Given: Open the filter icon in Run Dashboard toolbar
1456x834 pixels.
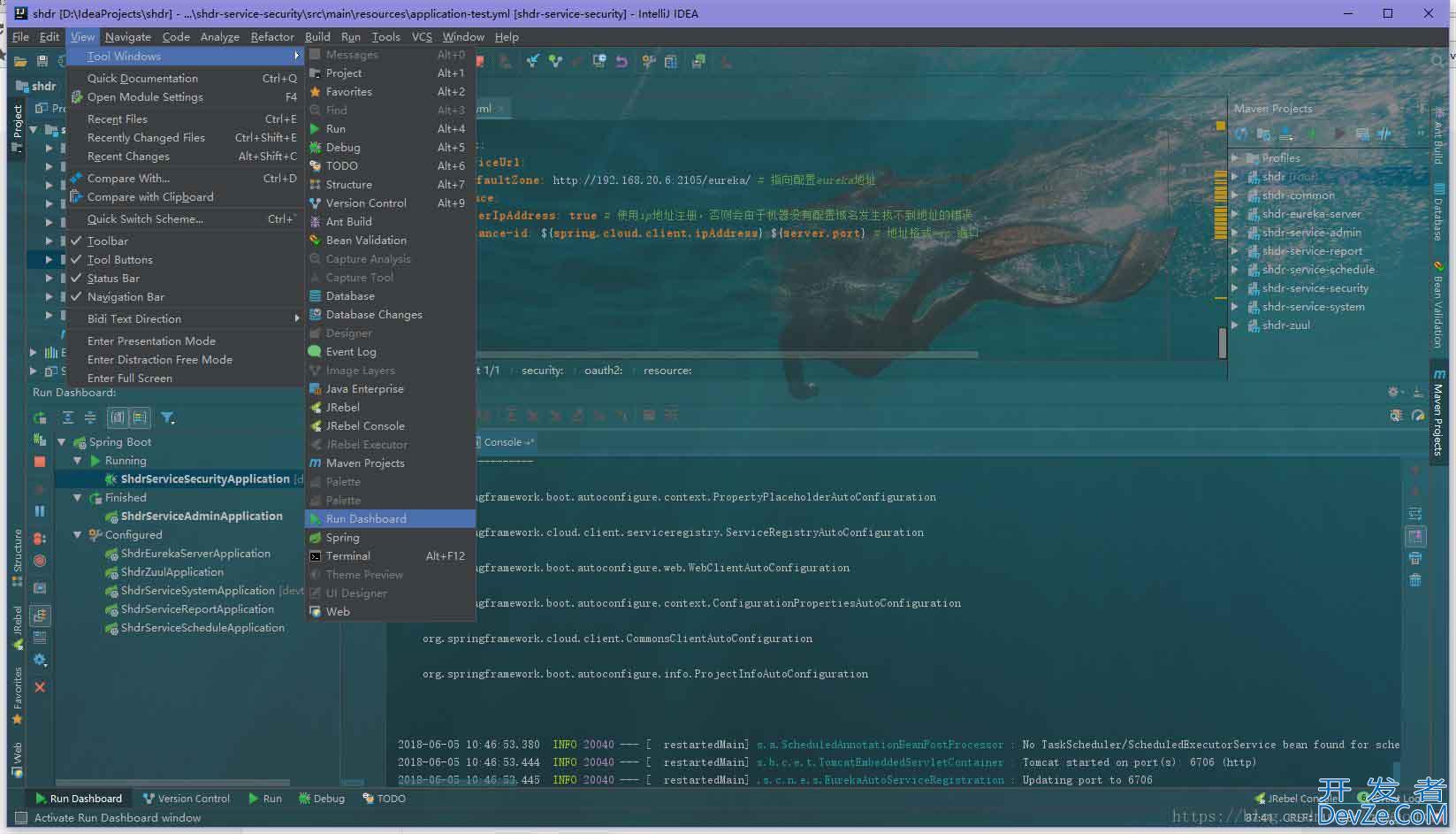Looking at the screenshot, I should point(167,417).
